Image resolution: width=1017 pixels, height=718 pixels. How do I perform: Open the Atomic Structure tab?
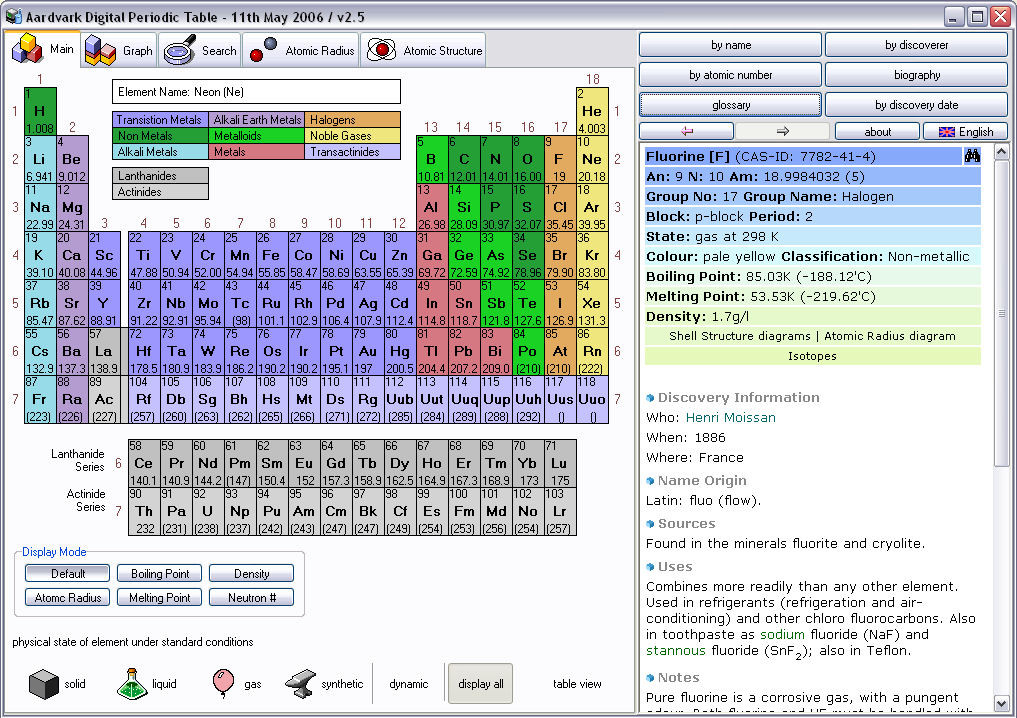coord(424,50)
